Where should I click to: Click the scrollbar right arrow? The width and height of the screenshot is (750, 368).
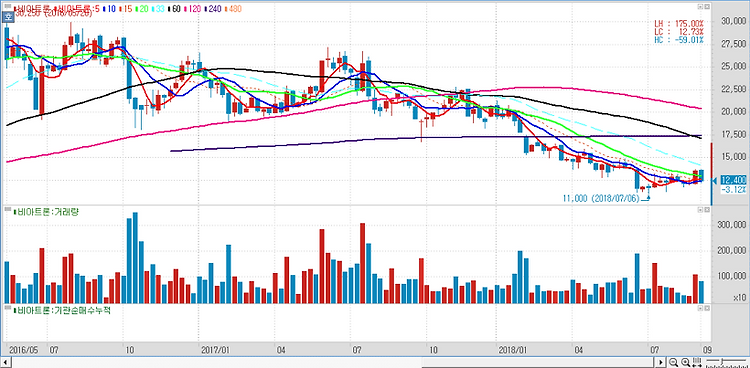coord(661,362)
